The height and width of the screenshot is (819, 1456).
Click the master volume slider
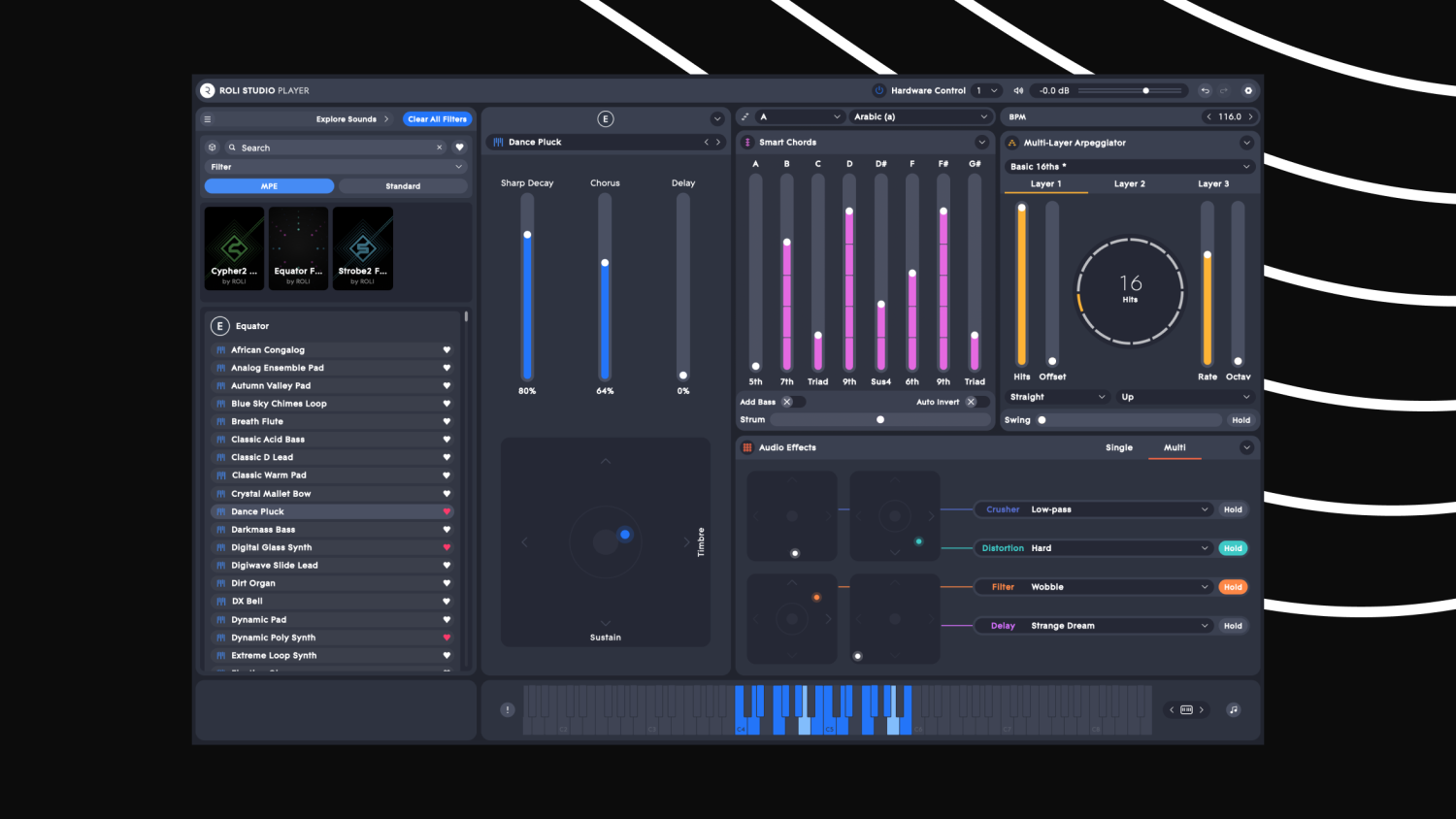coord(1130,90)
